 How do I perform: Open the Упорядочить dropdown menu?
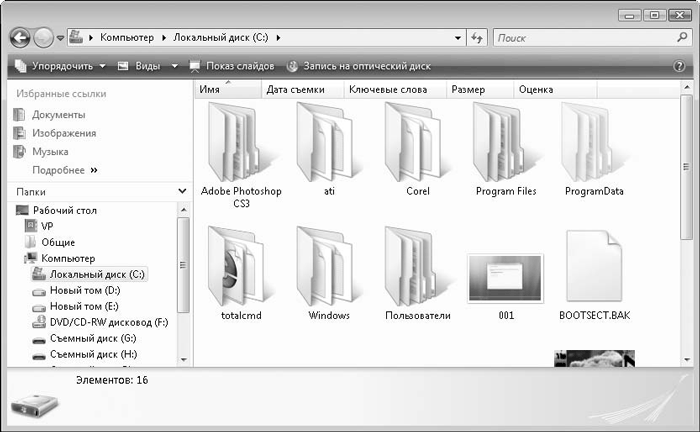[60, 66]
